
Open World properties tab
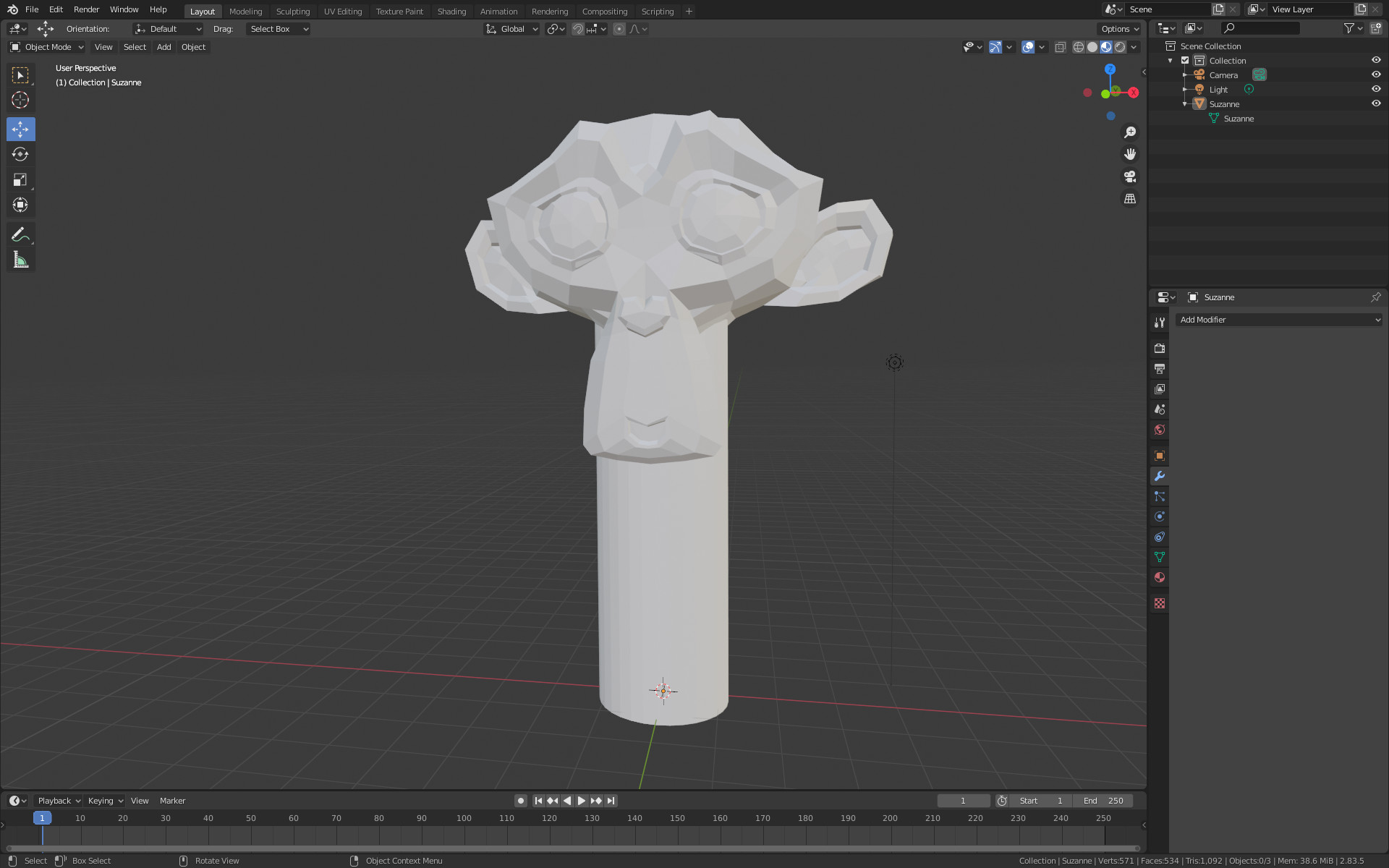coord(1160,430)
